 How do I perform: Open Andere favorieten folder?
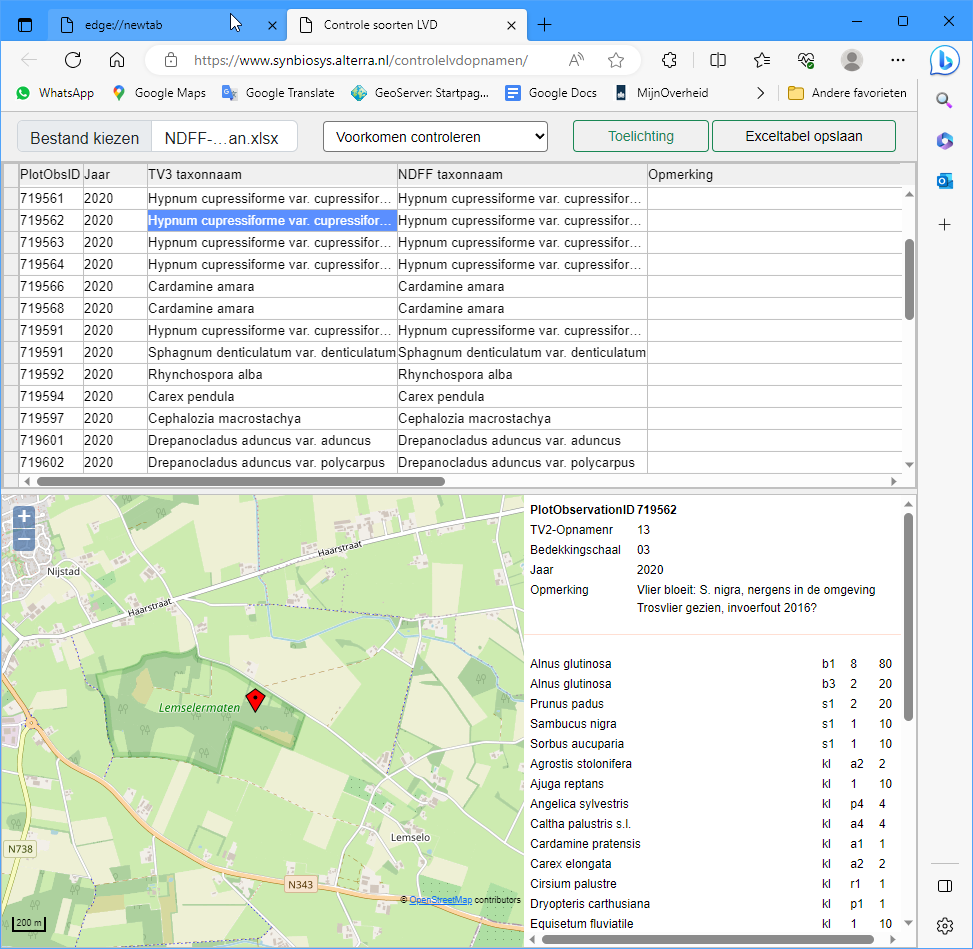click(846, 93)
